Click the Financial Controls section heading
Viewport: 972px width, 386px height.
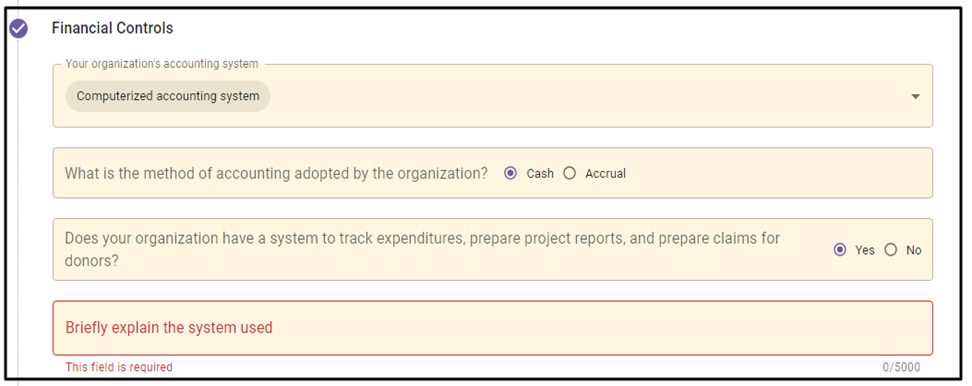pos(112,28)
